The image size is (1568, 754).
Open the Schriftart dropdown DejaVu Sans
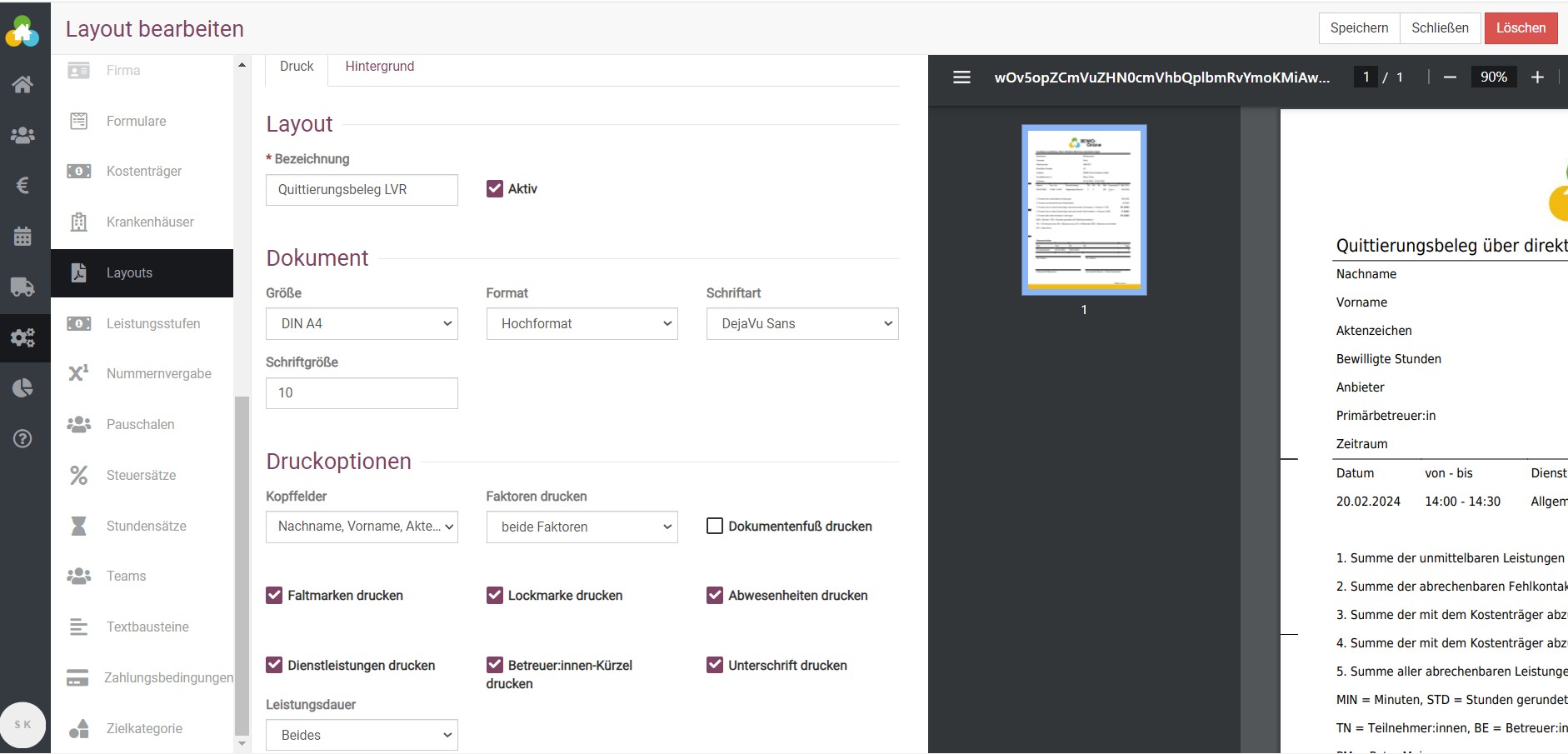coord(801,324)
